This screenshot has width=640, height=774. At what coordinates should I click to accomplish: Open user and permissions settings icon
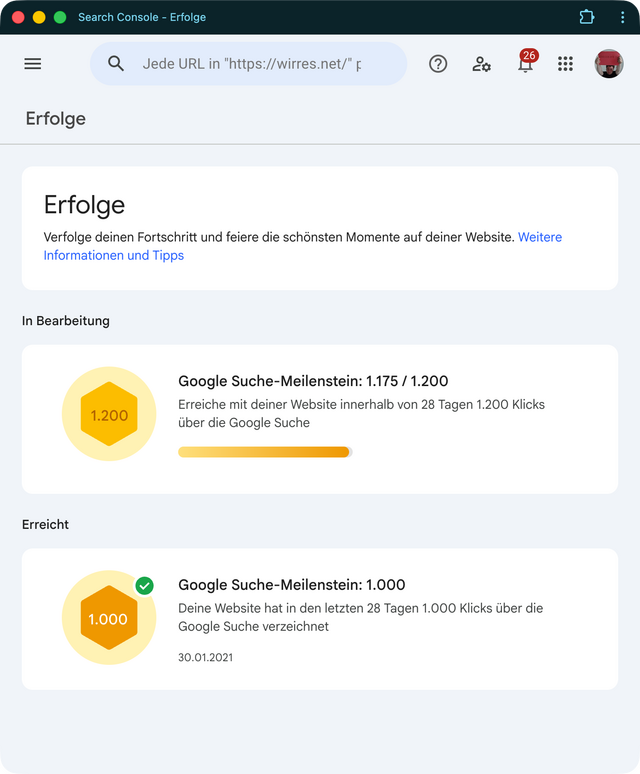481,64
